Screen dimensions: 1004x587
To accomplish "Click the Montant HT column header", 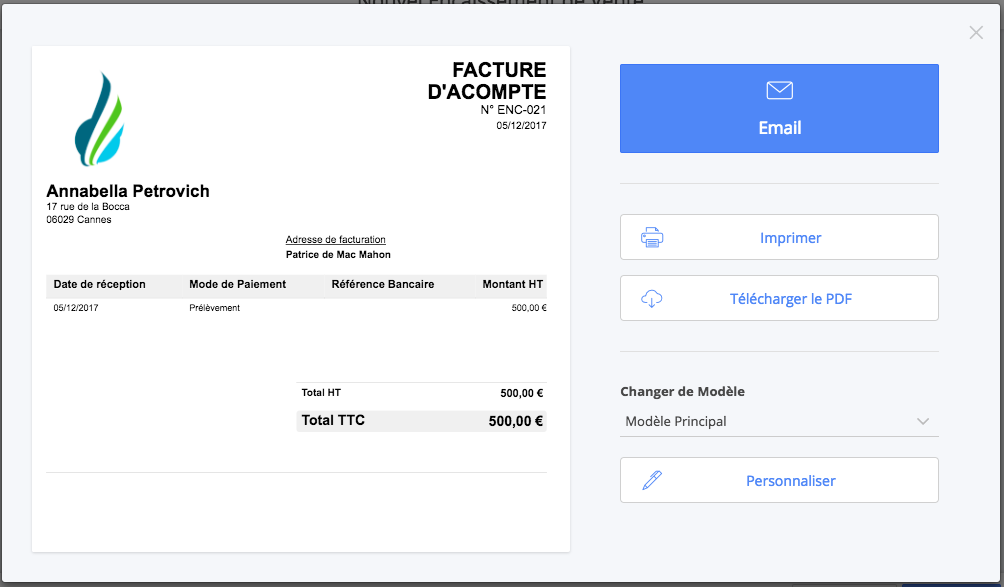I will point(513,284).
